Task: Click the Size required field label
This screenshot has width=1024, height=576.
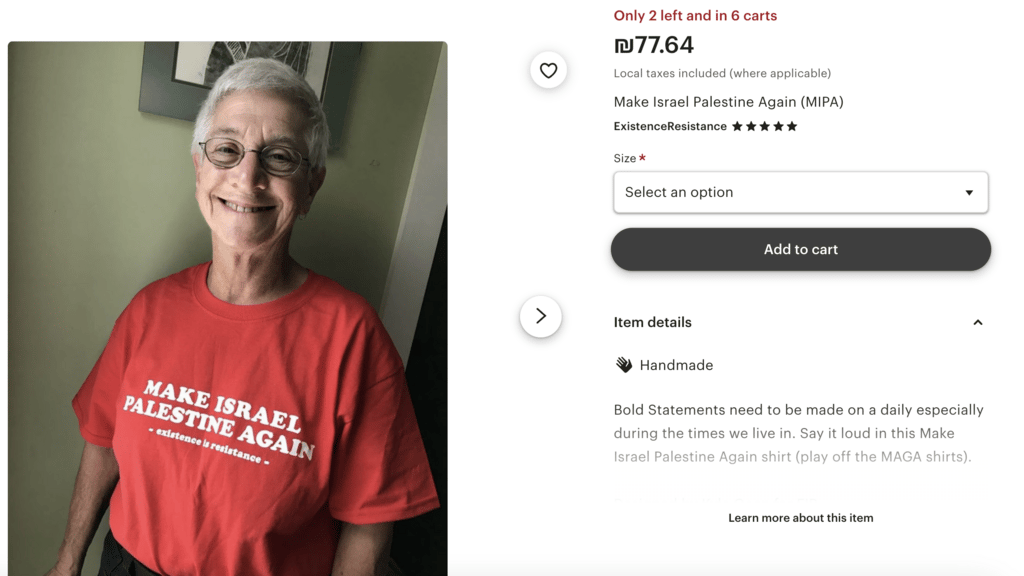Action: click(x=630, y=158)
